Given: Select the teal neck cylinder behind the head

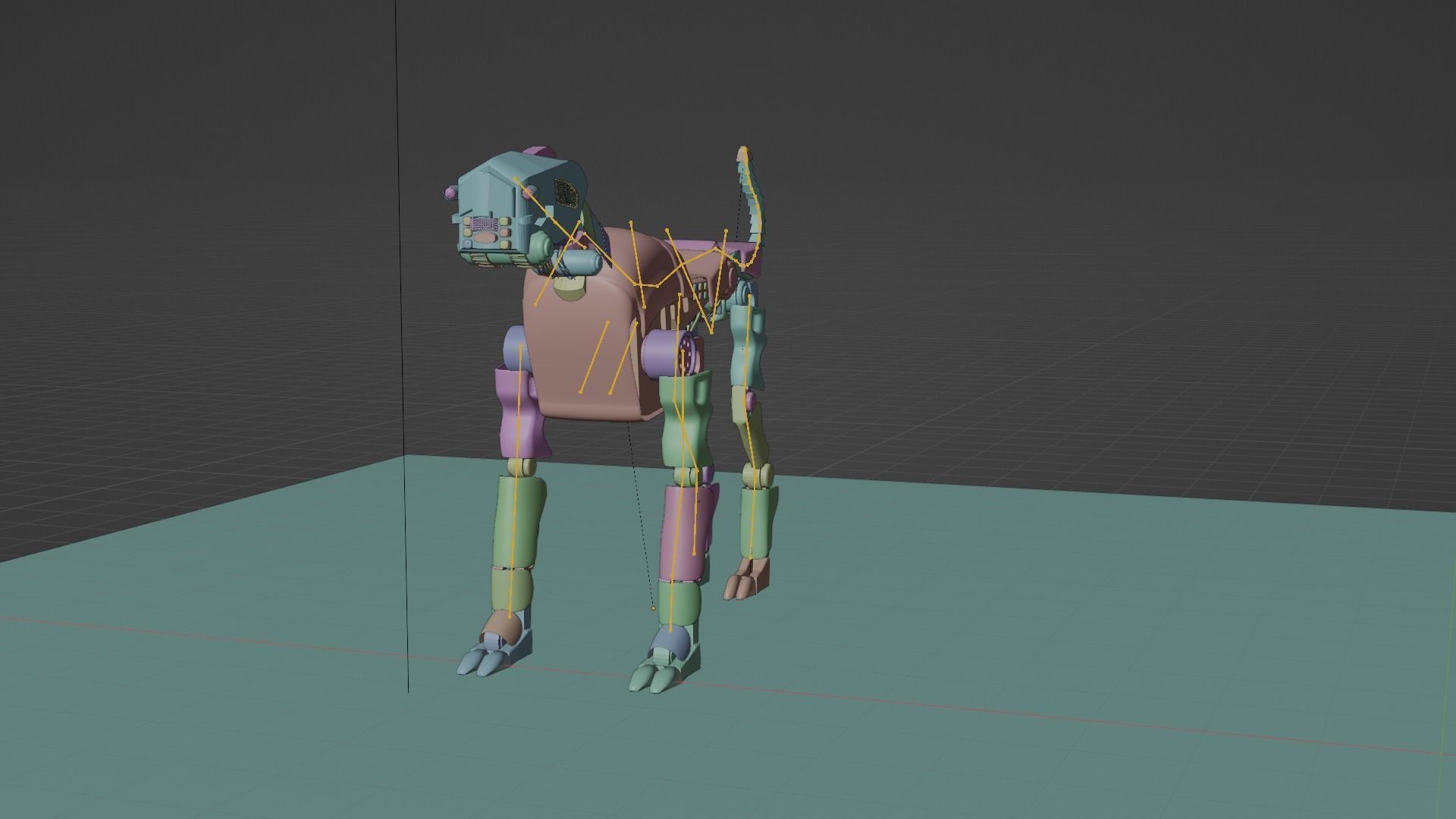Looking at the screenshot, I should [x=579, y=262].
